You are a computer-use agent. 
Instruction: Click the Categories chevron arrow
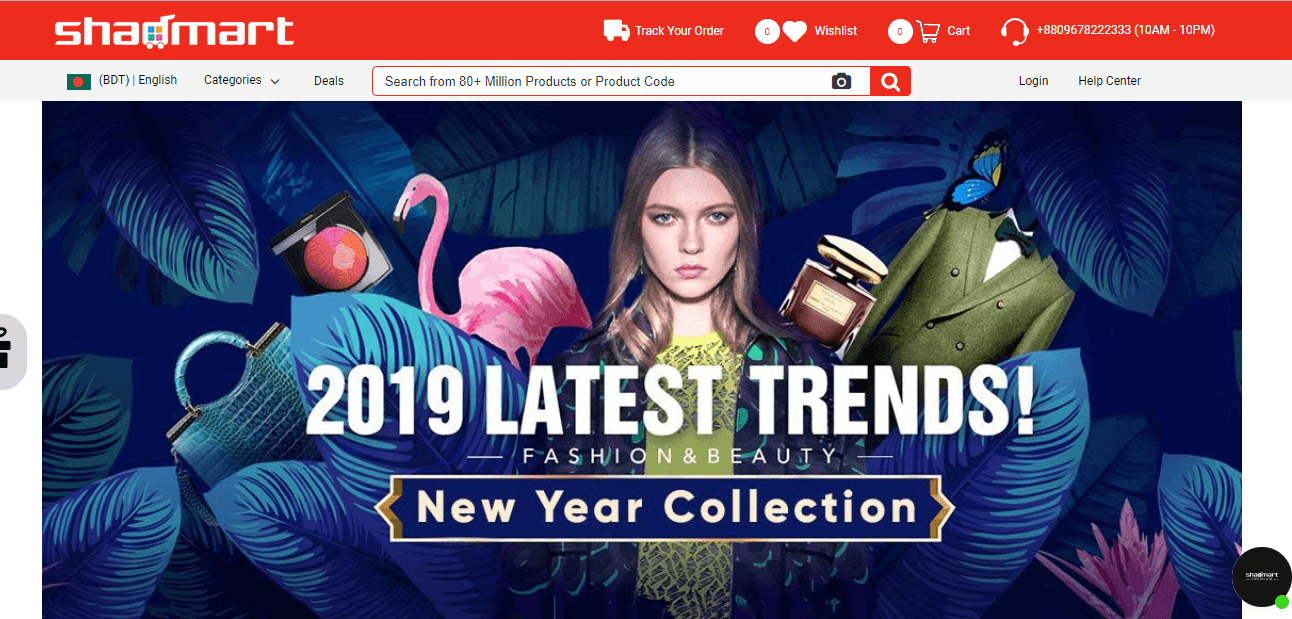pyautogui.click(x=275, y=81)
